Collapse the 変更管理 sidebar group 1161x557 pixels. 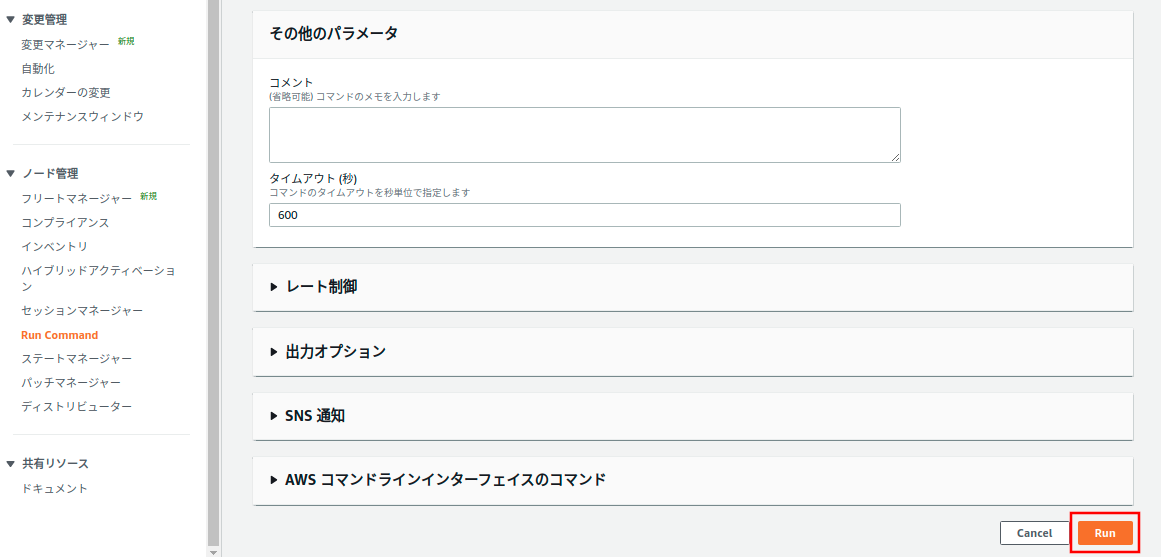click(11, 19)
